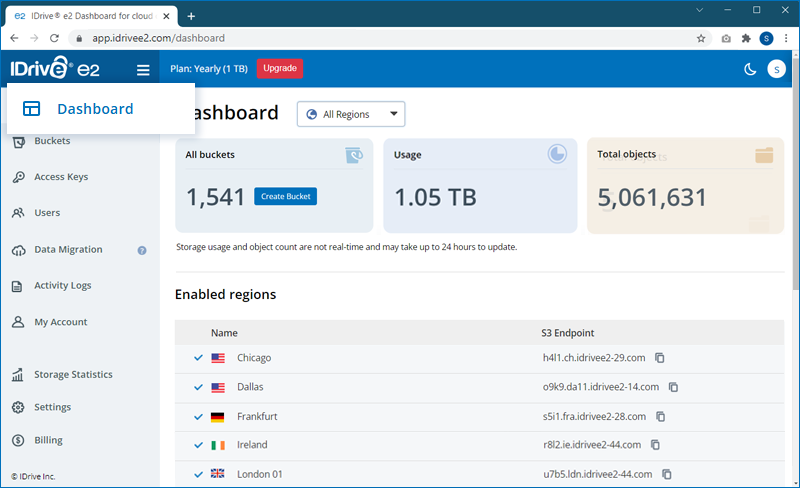Click the 1.05 TB usage value

click(436, 197)
